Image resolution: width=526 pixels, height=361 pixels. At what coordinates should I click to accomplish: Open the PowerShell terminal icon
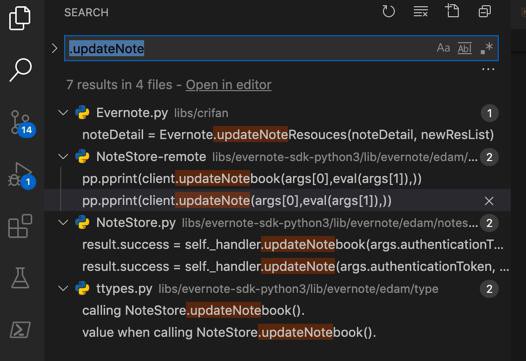click(x=20, y=329)
